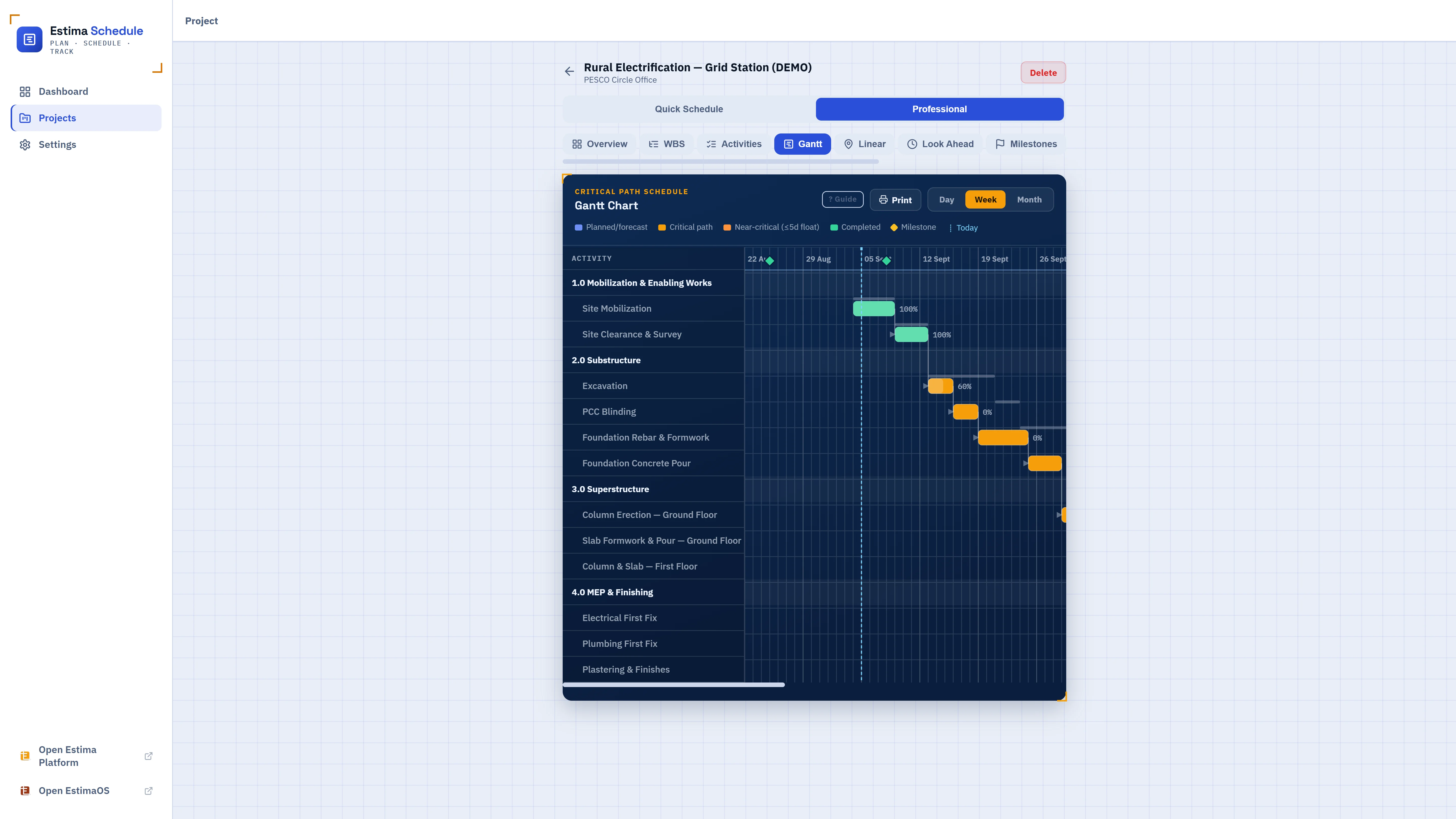The height and width of the screenshot is (819, 1456).
Task: Click the WBS tab tree icon
Action: tap(653, 144)
